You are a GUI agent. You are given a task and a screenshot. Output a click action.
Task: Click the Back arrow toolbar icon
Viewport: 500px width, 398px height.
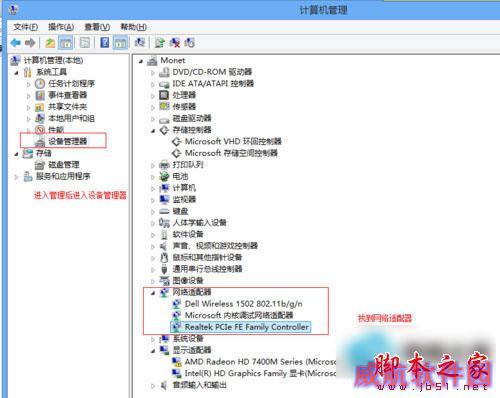click(15, 43)
